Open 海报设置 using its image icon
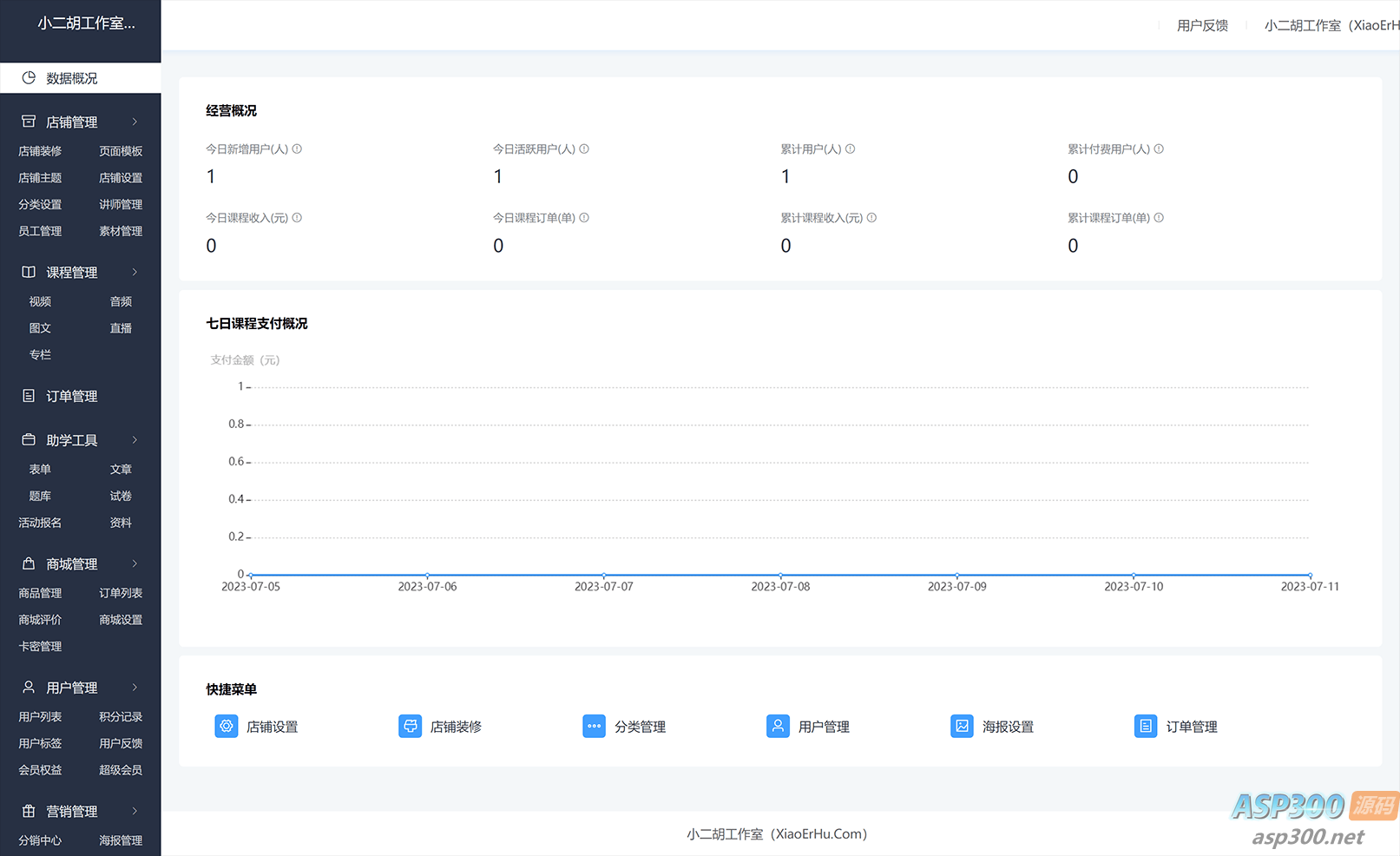This screenshot has width=1400, height=856. point(962,726)
